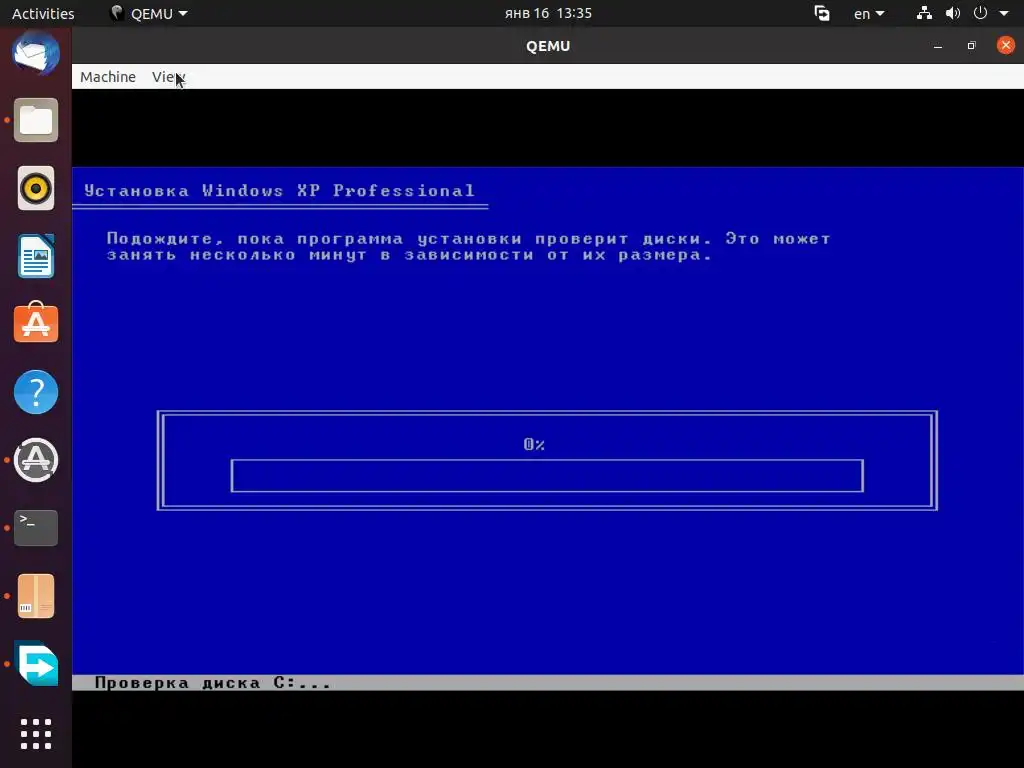Image resolution: width=1024 pixels, height=768 pixels.
Task: Show all applications grid
Action: tap(36, 734)
